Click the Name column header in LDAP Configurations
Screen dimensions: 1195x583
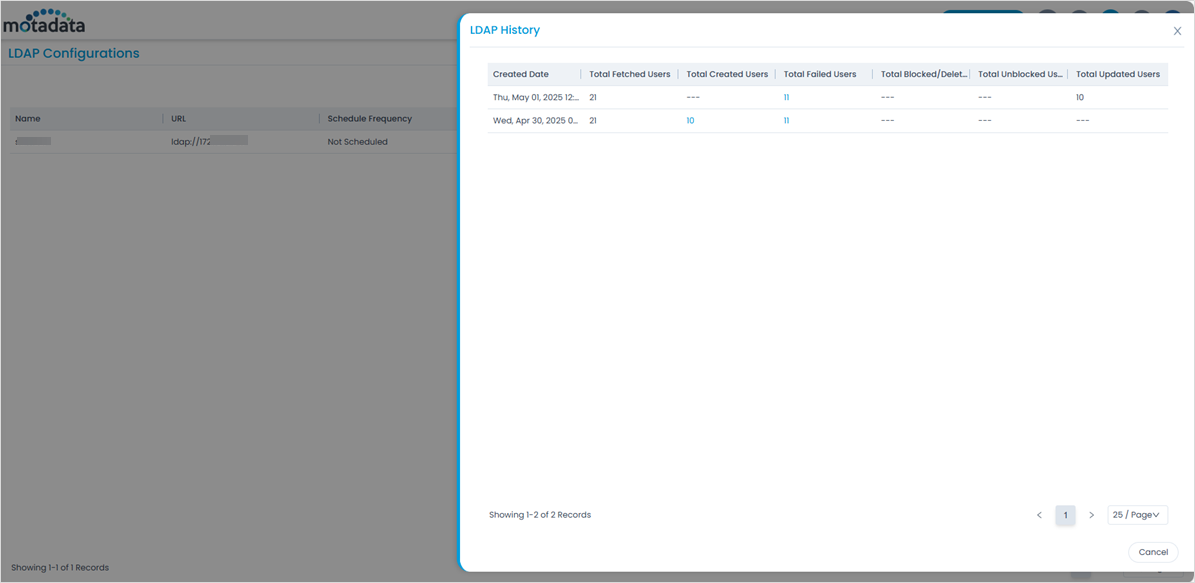[x=27, y=119]
